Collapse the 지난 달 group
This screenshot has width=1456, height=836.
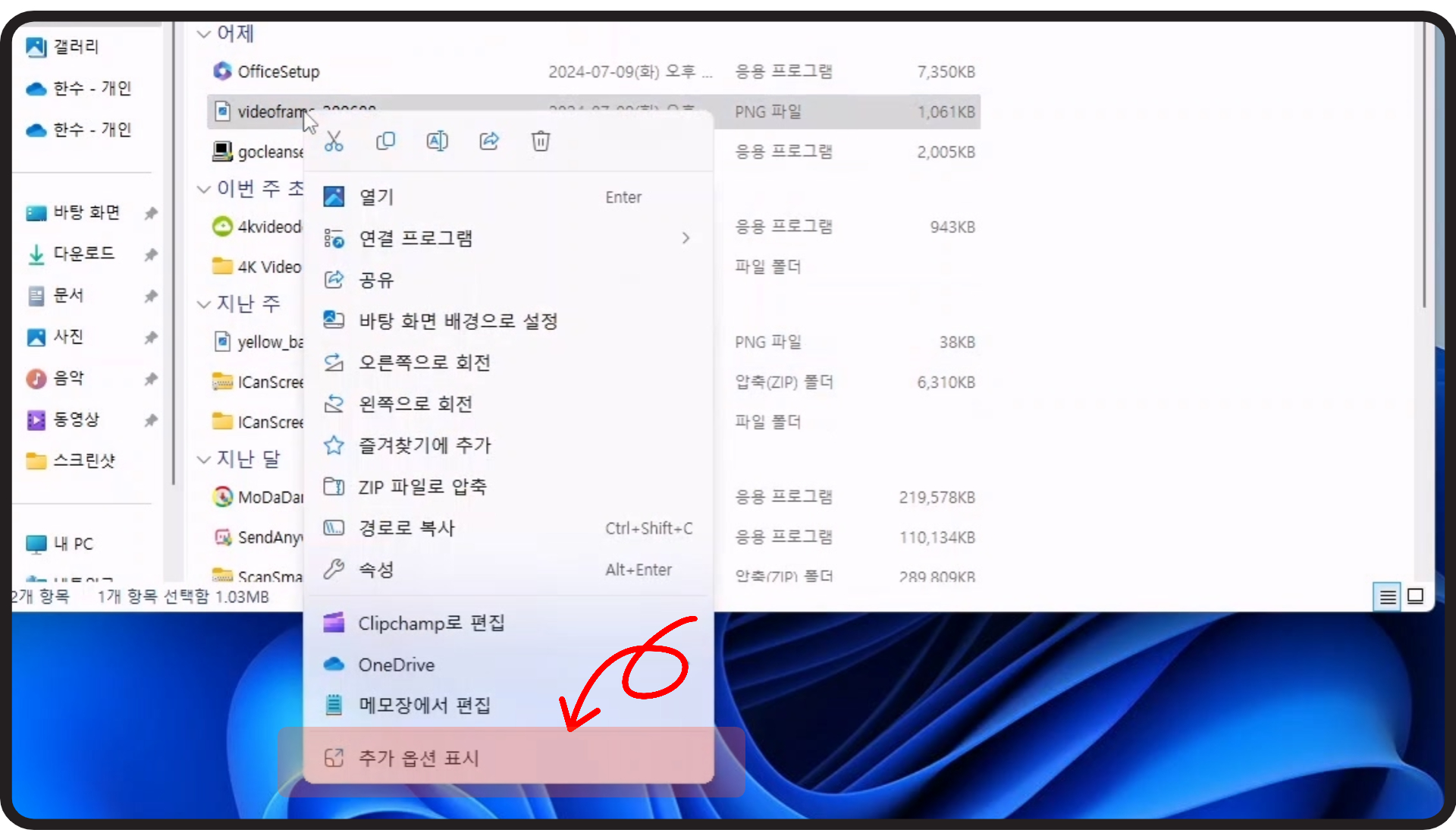(203, 460)
